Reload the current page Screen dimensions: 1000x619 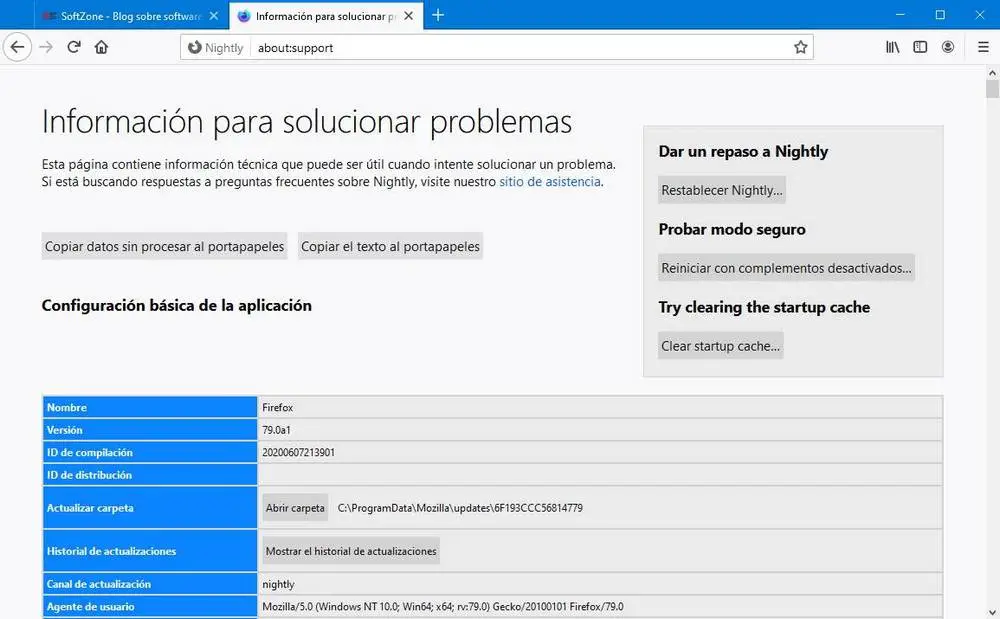click(74, 47)
